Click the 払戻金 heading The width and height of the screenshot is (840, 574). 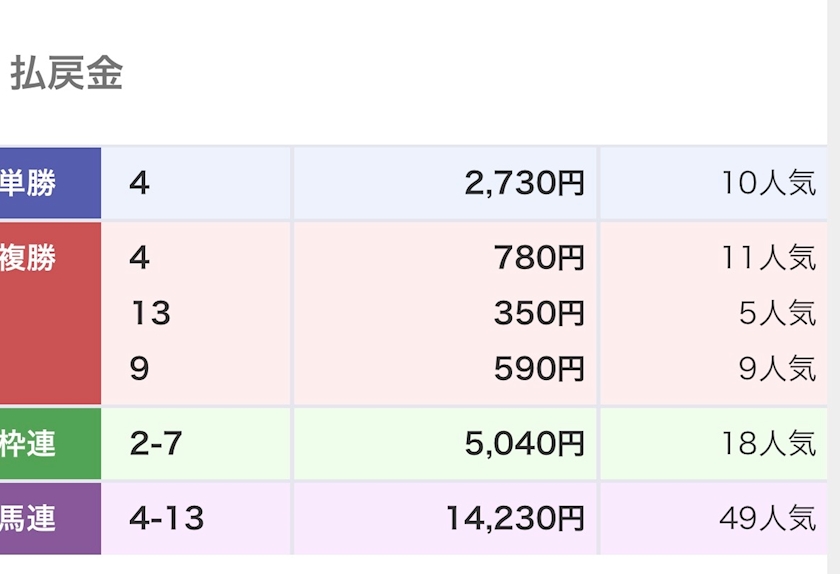pyautogui.click(x=67, y=75)
